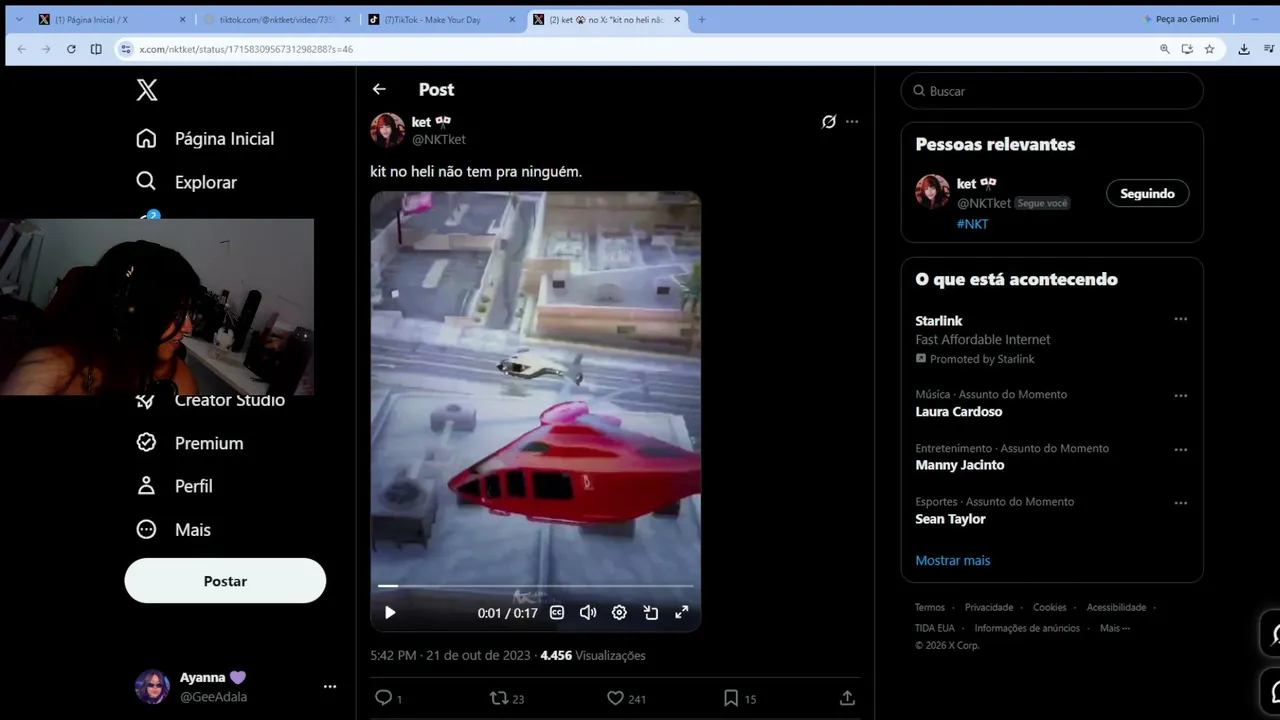This screenshot has width=1280, height=720.
Task: Click the Postar button
Action: pos(225,581)
